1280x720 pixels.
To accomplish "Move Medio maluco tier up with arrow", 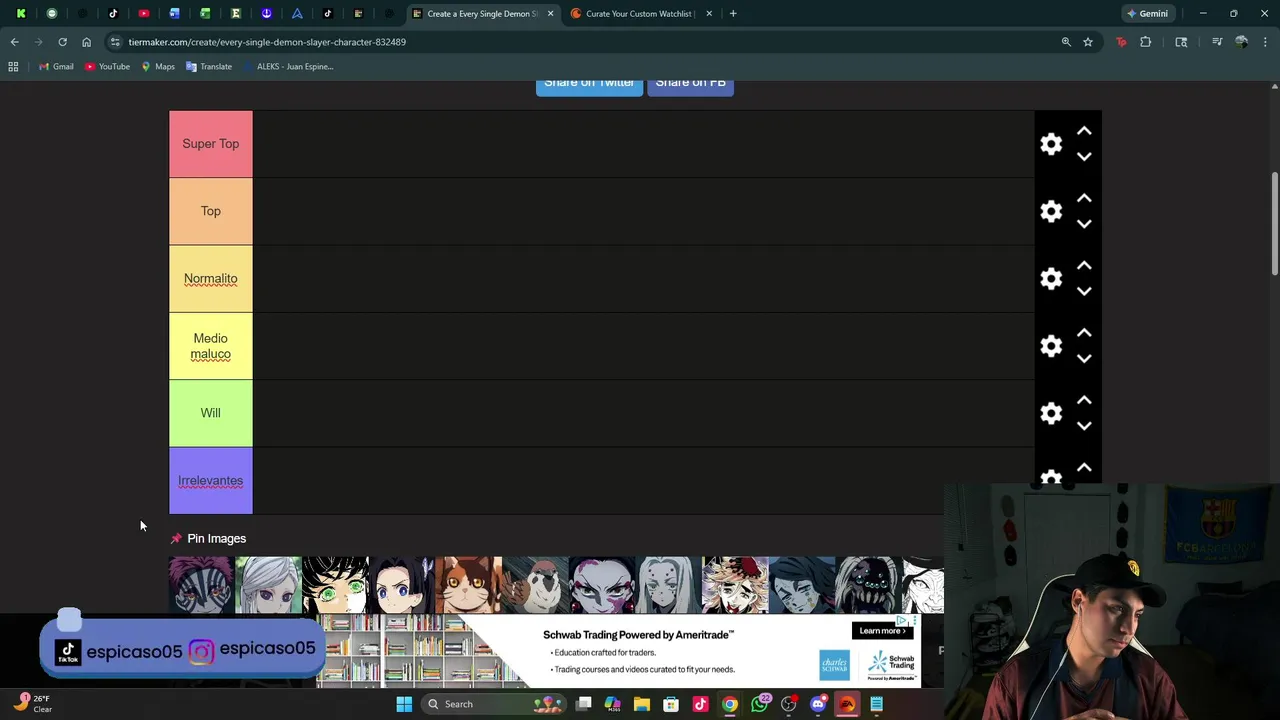I will coord(1084,332).
